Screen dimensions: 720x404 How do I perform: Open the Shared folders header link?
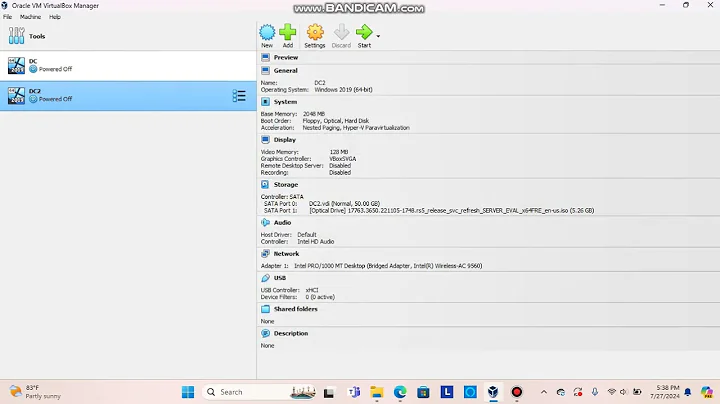click(x=296, y=309)
